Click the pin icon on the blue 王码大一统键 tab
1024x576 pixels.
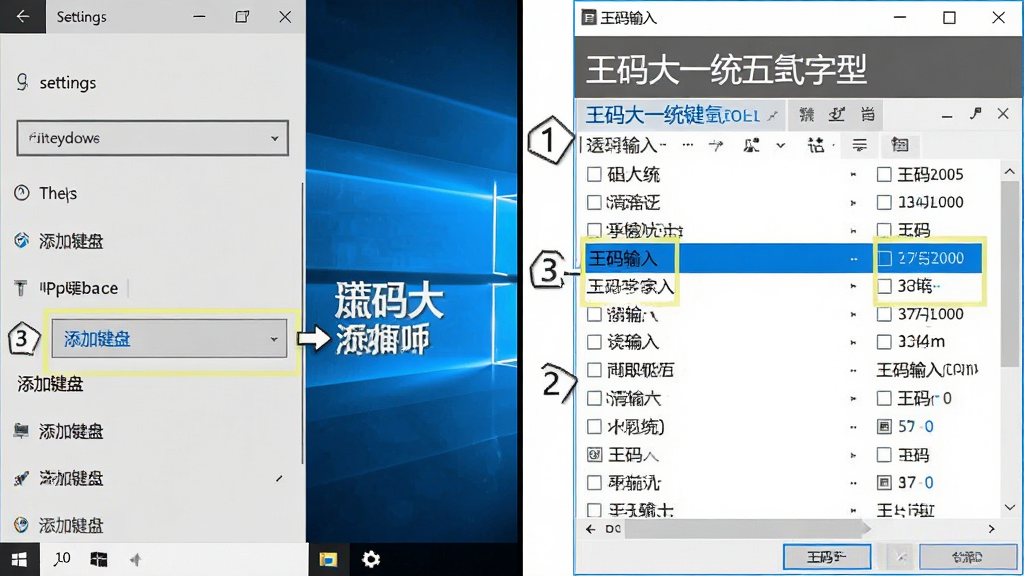tap(773, 116)
